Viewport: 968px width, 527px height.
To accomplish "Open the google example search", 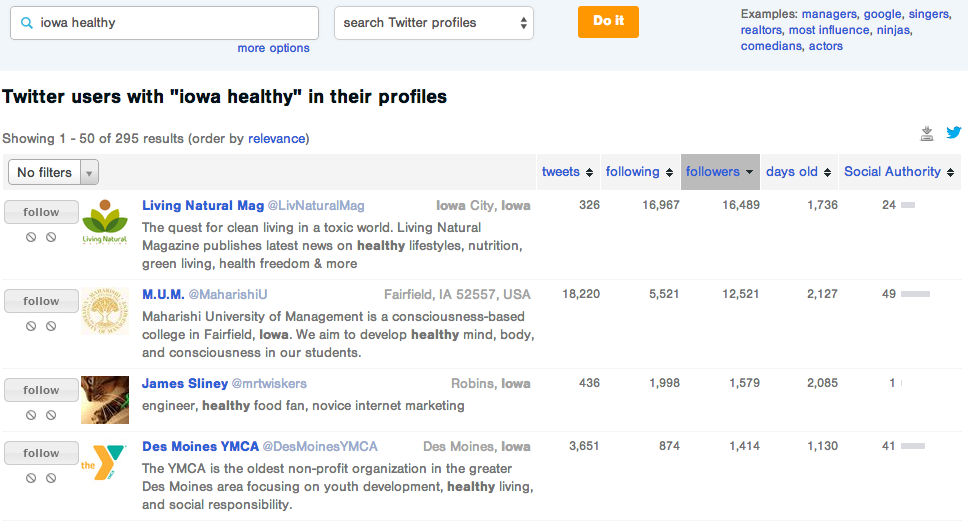I will pos(883,14).
